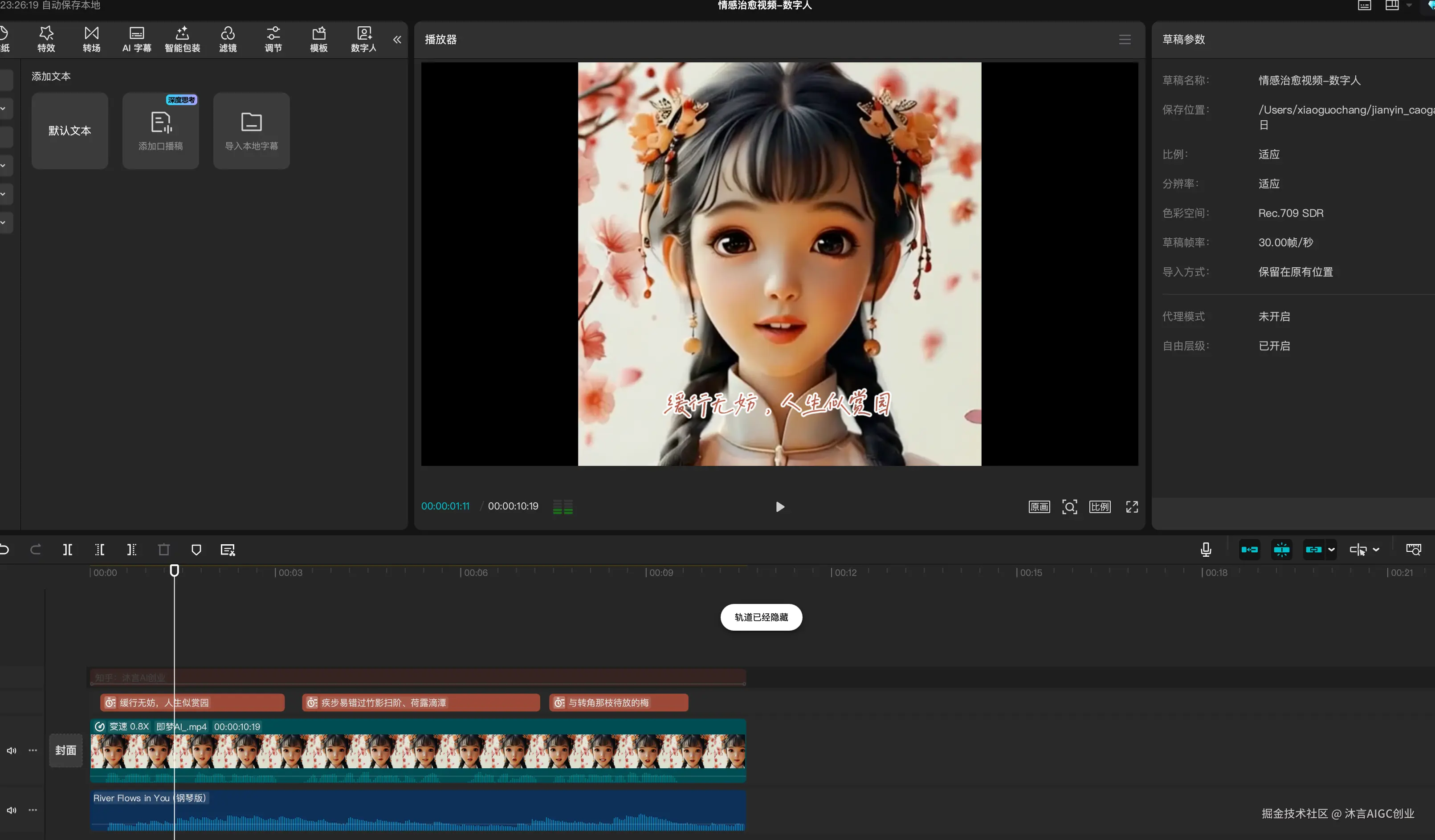
Task: Open the player hamburger menu
Action: 1124,39
